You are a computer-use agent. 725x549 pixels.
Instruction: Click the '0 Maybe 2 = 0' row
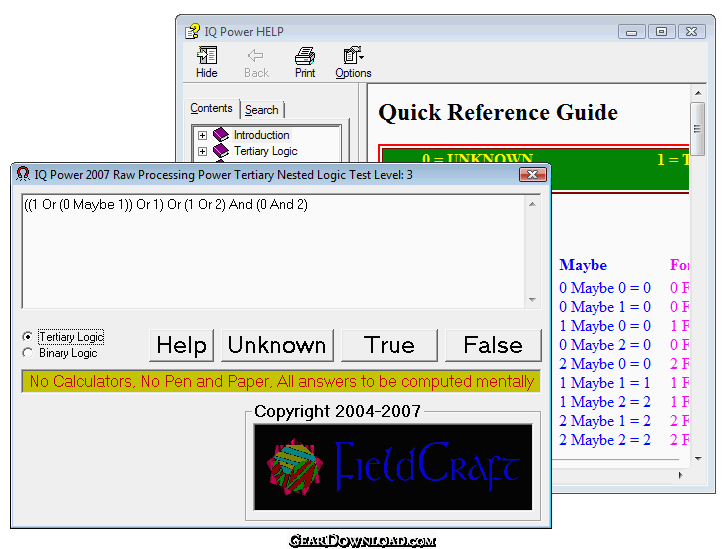click(x=605, y=345)
